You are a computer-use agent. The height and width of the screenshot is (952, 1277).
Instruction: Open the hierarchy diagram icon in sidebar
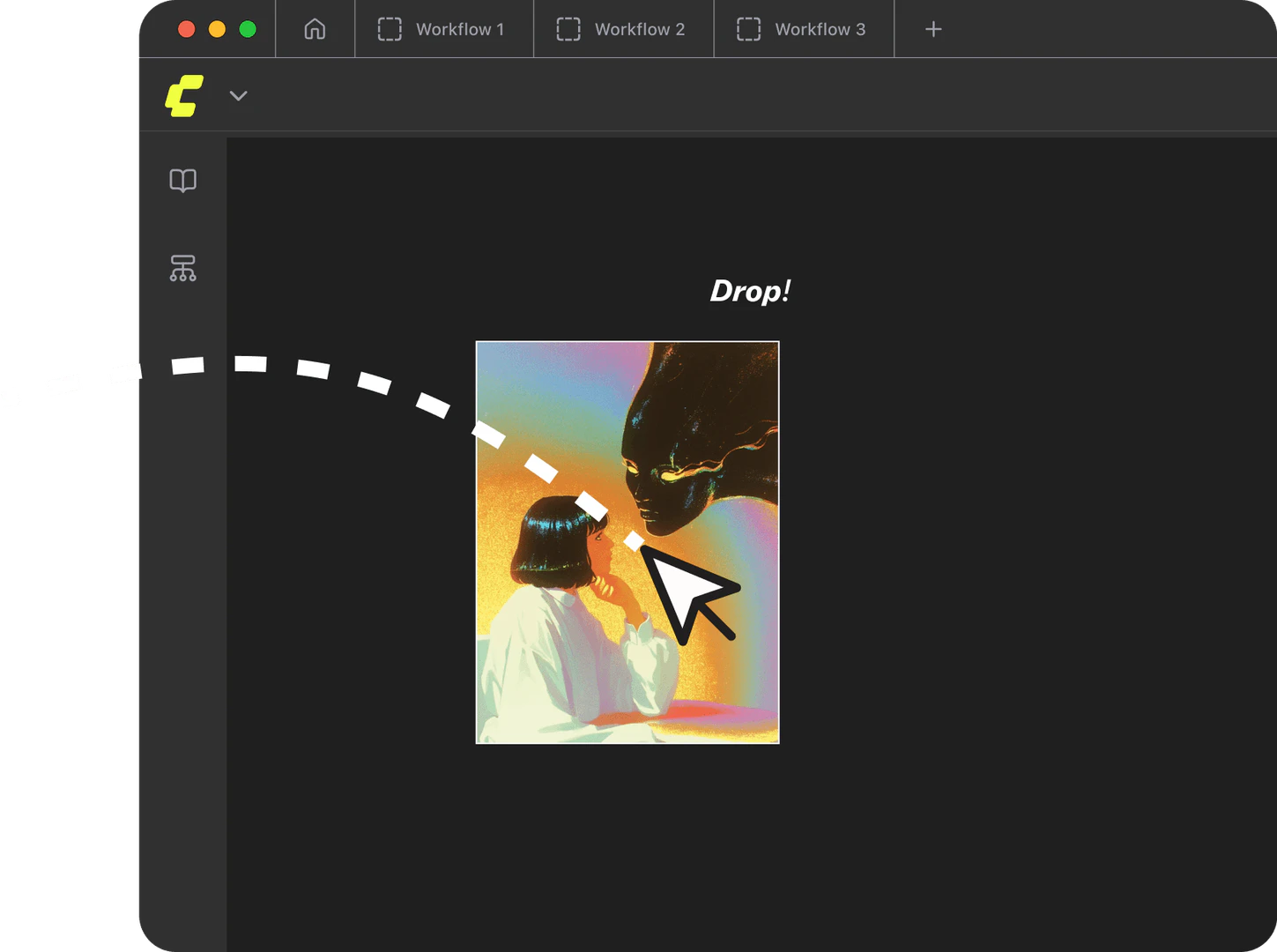click(x=182, y=268)
